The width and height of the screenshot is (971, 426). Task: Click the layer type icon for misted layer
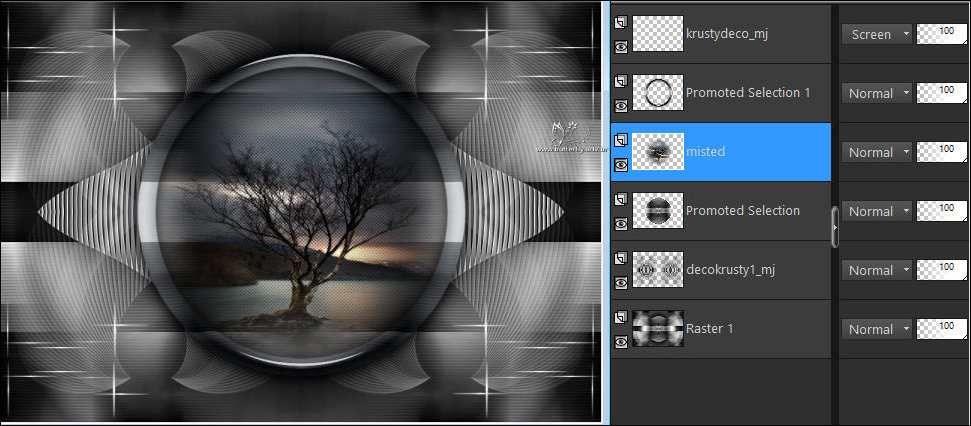pos(620,140)
